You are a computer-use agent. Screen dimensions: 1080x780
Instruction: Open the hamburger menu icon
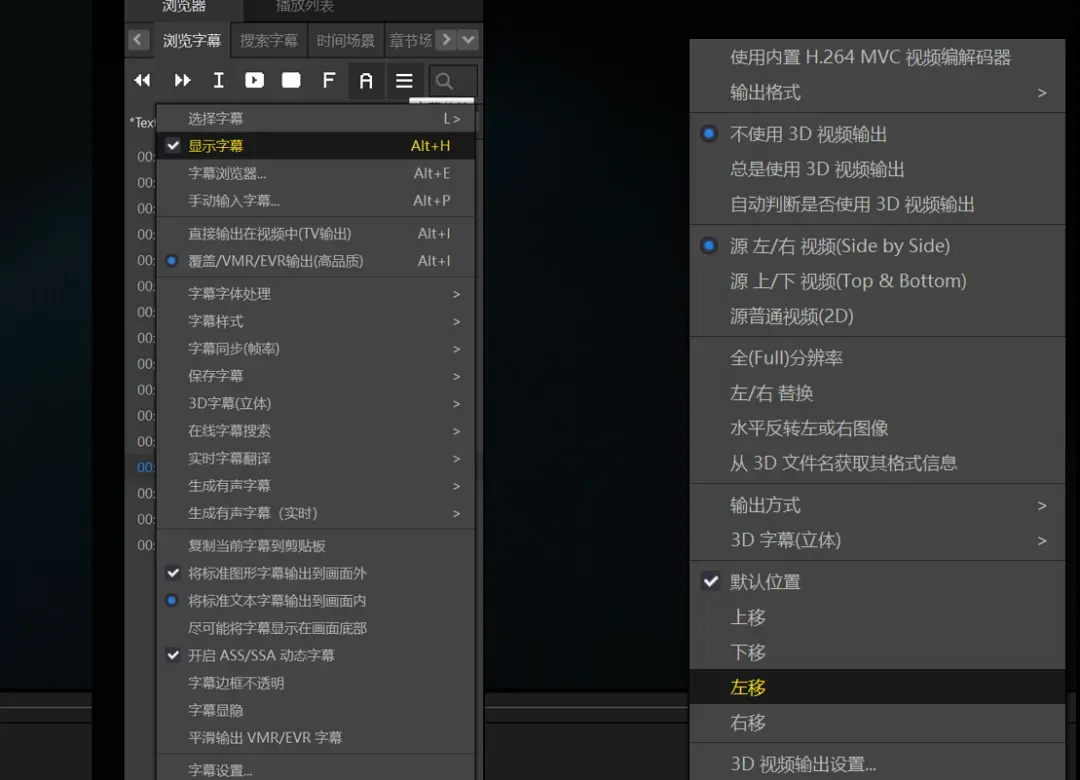[x=404, y=80]
